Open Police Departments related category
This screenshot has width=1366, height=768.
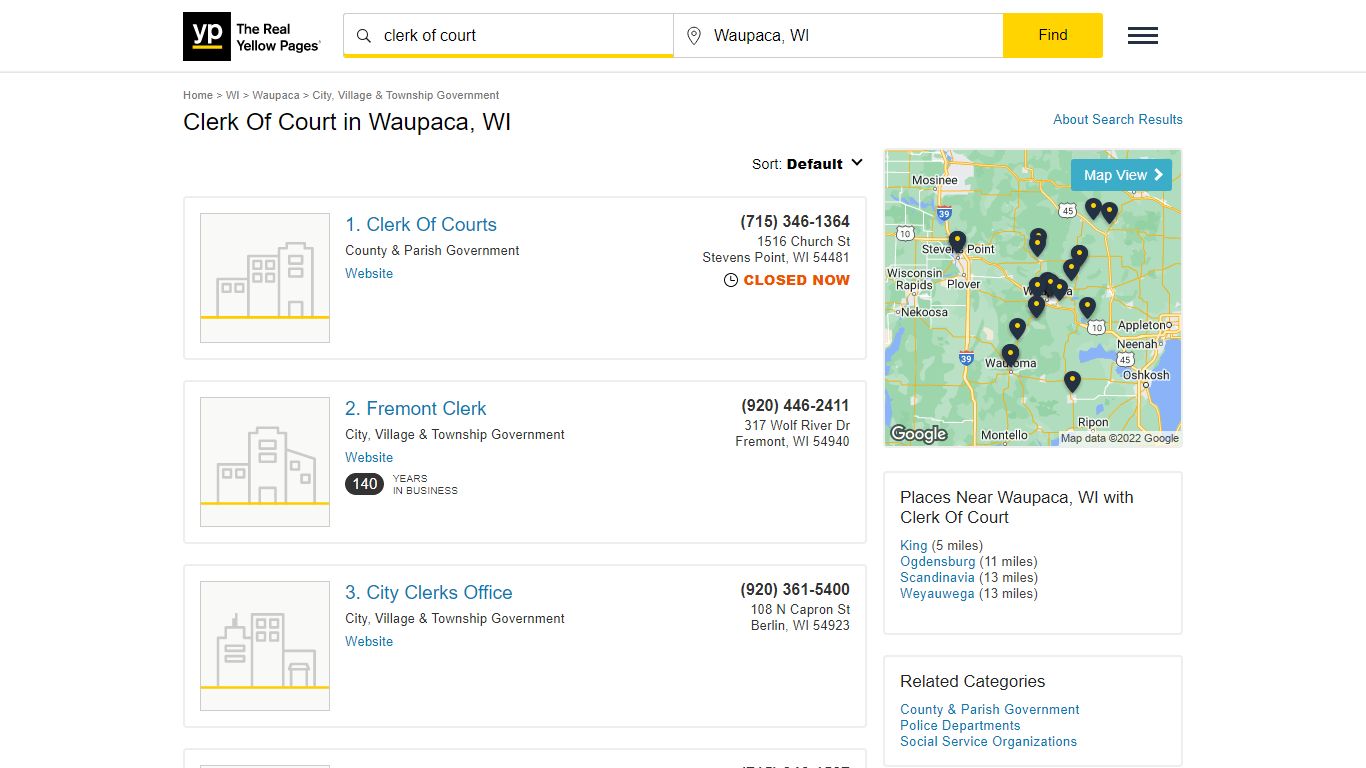click(960, 725)
